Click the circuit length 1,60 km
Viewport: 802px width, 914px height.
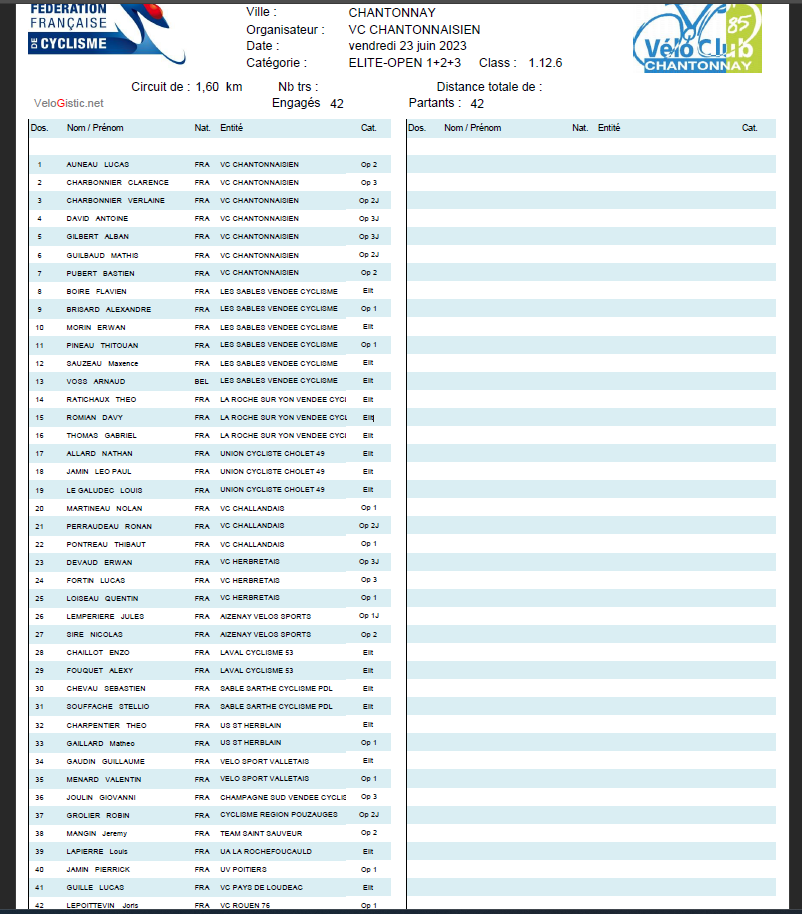(219, 87)
